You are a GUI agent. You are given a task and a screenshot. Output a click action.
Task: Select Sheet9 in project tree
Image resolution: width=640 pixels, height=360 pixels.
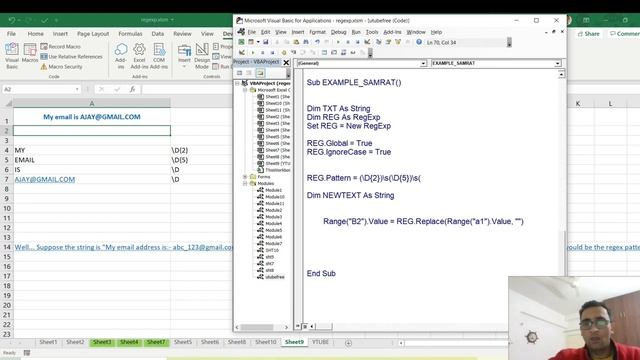tap(278, 163)
